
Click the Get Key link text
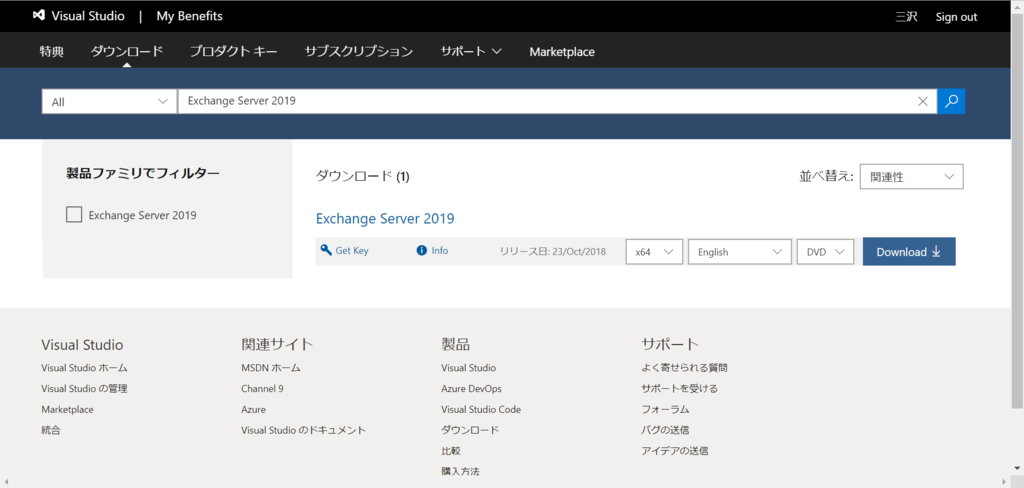pos(352,250)
